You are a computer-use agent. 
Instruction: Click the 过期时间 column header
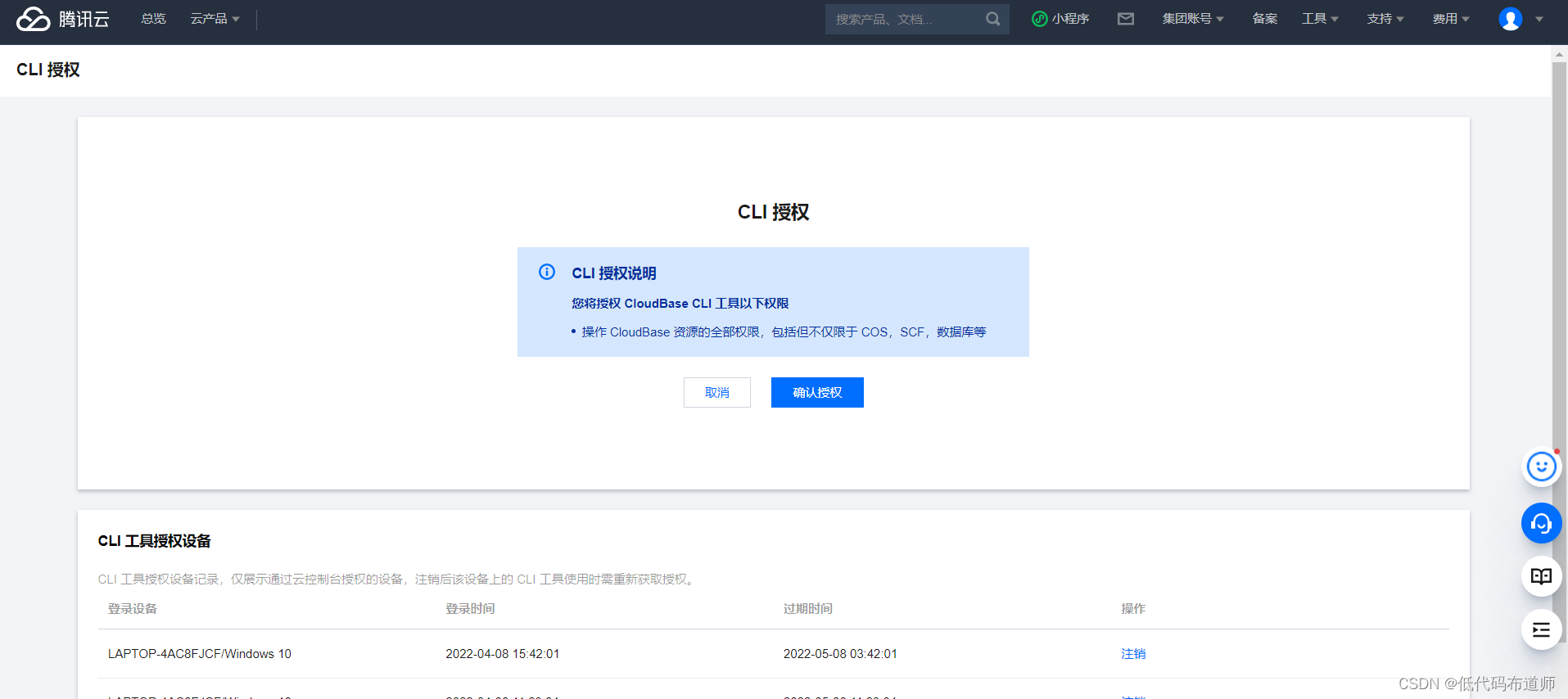(808, 609)
